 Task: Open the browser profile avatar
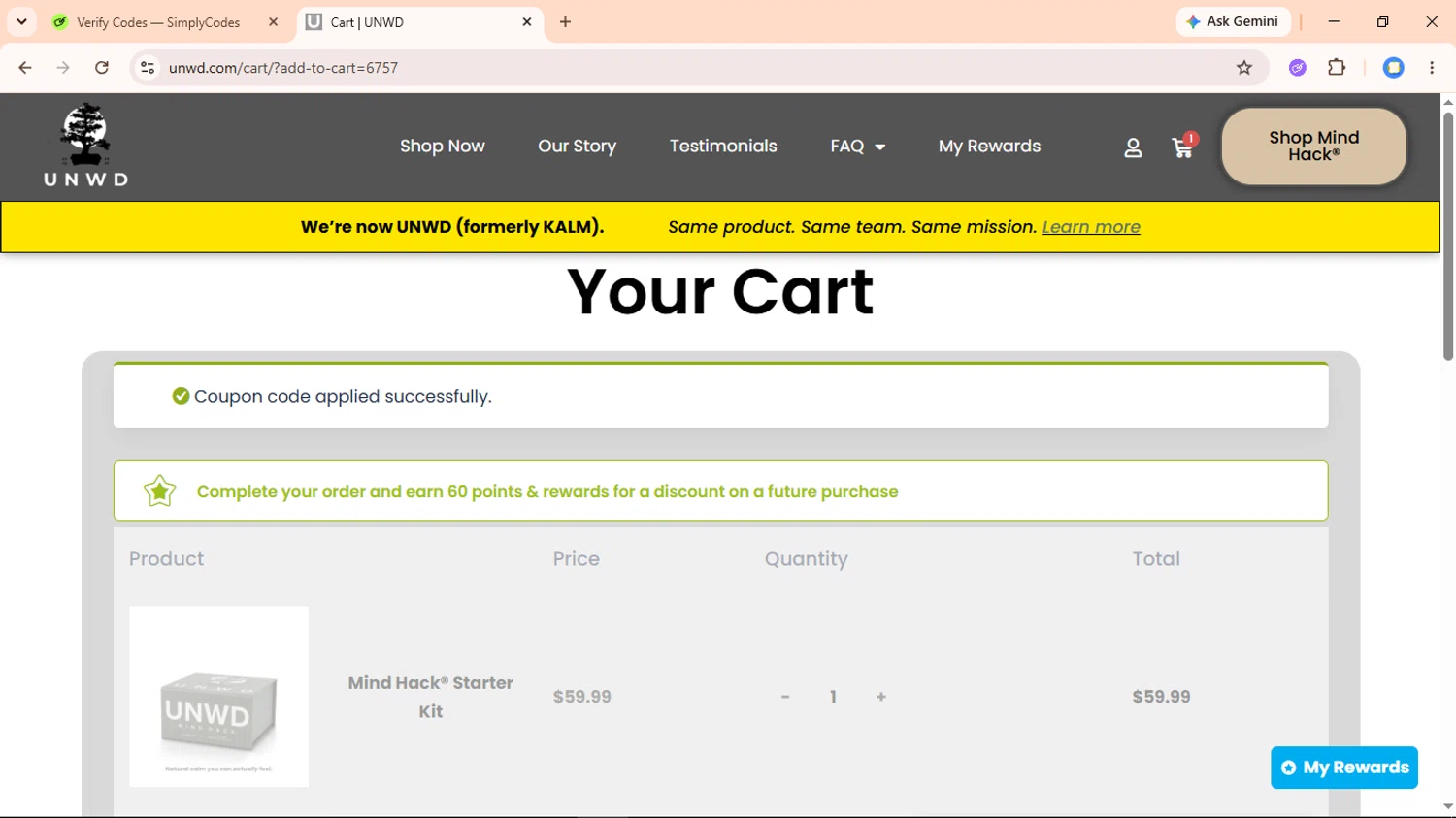1394,68
